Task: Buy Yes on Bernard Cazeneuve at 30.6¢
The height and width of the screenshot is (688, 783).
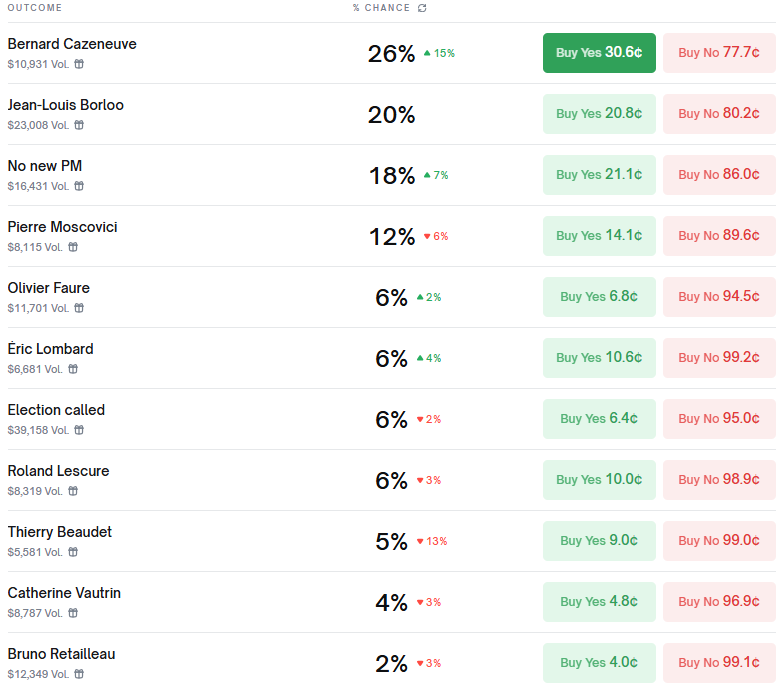Action: pos(599,53)
